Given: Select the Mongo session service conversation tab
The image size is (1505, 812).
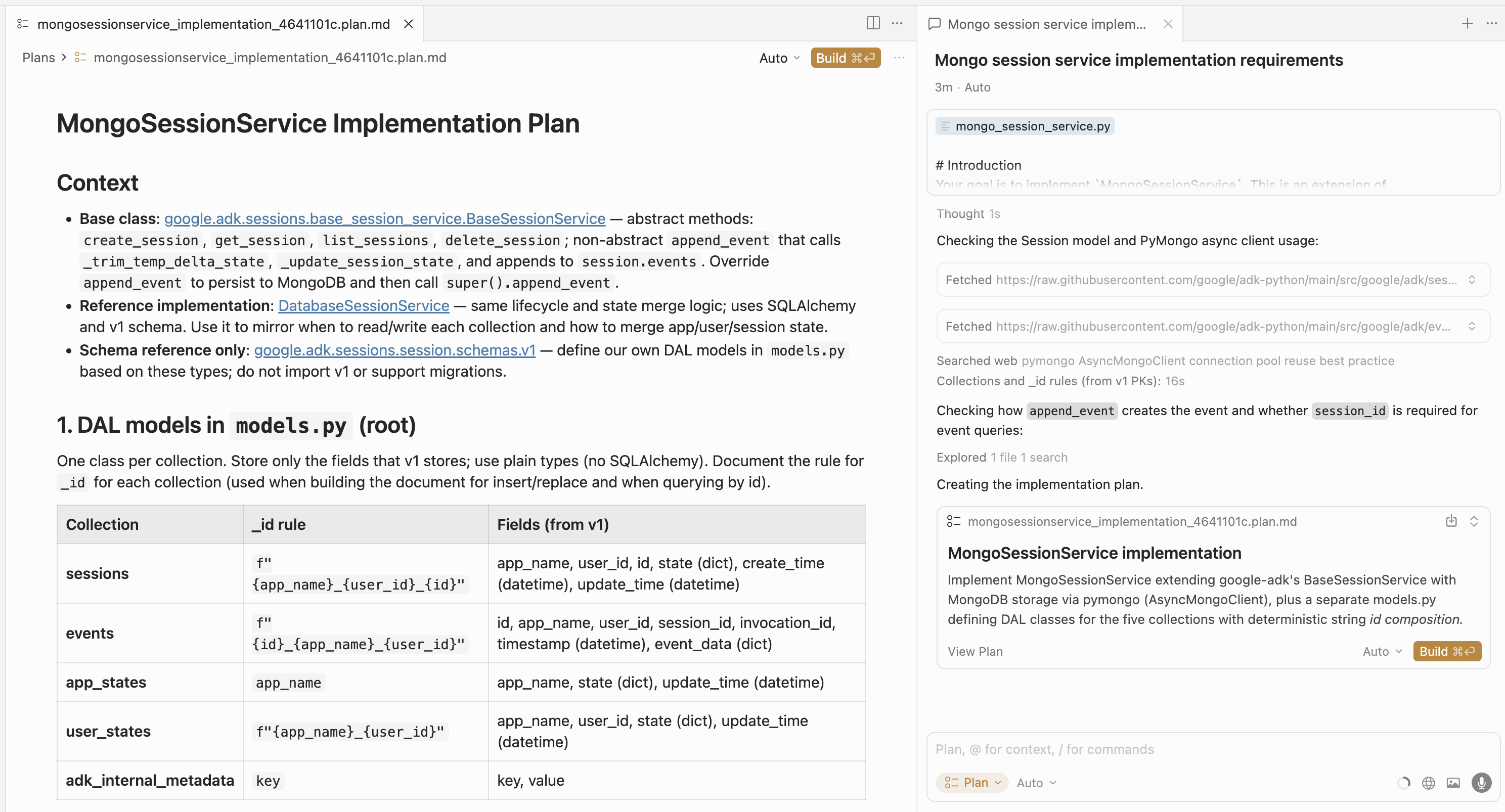Looking at the screenshot, I should click(x=1046, y=24).
